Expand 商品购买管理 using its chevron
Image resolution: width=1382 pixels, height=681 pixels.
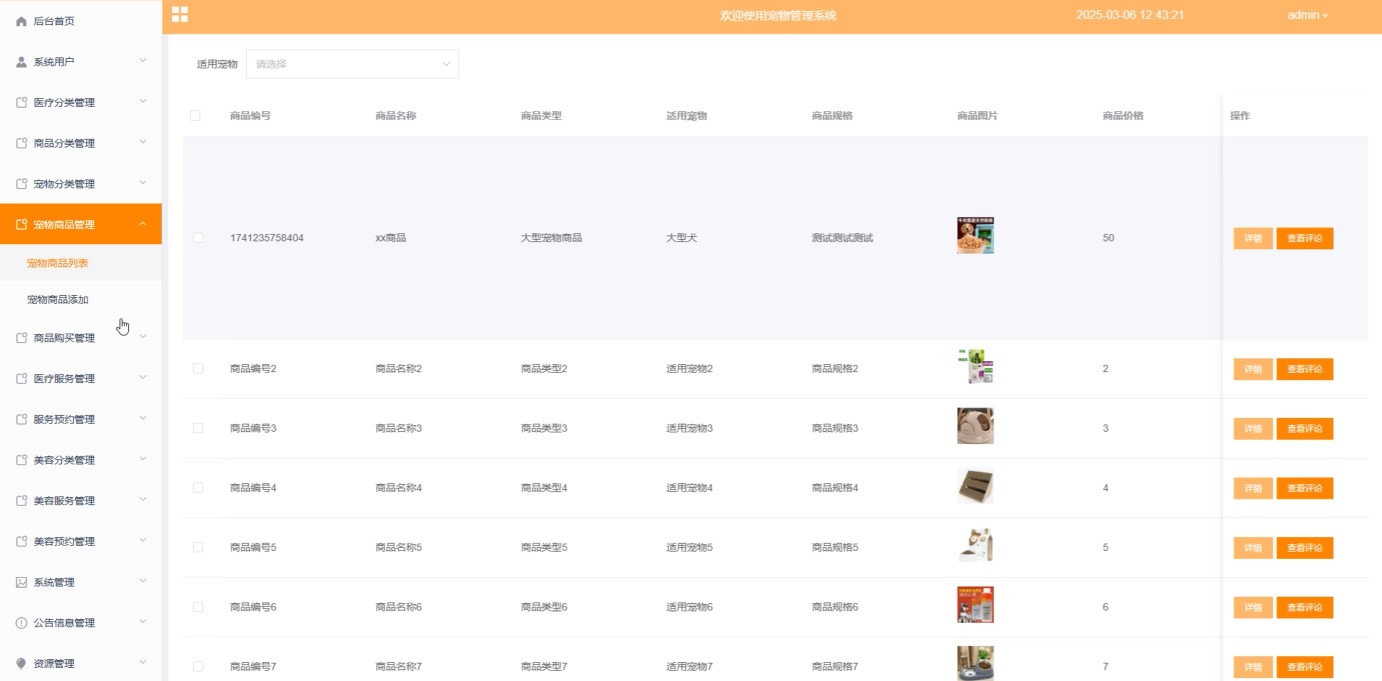[x=142, y=337]
